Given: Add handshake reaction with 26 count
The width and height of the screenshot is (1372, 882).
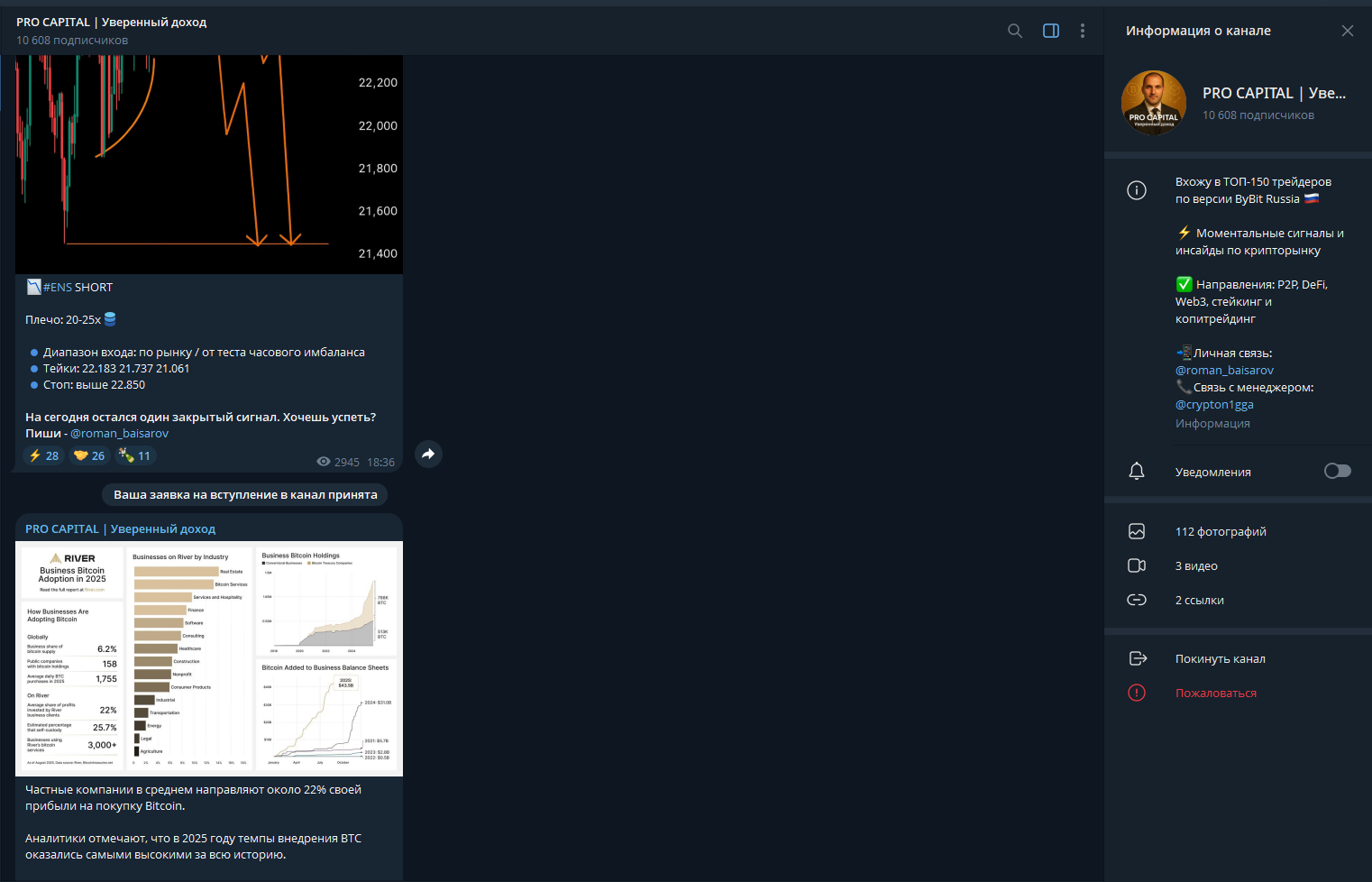Looking at the screenshot, I should click(x=89, y=455).
